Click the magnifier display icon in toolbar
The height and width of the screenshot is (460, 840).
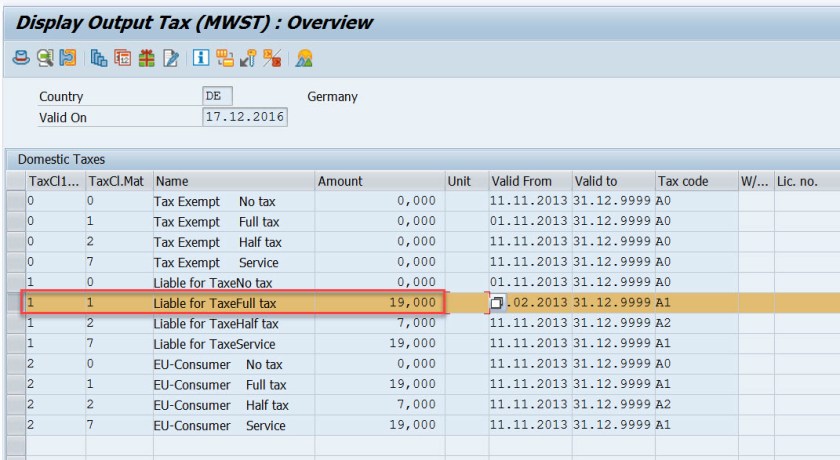pyautogui.click(x=44, y=59)
